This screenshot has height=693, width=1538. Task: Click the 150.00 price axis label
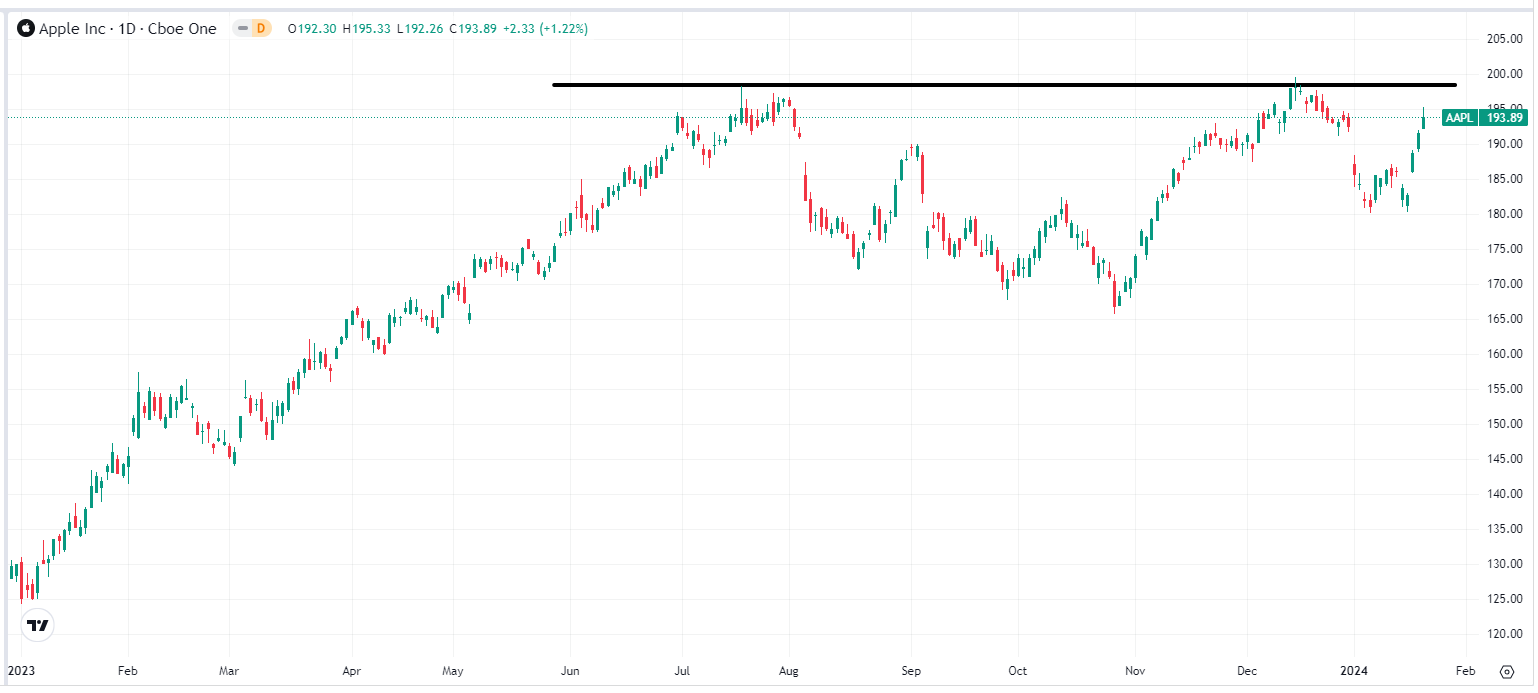pos(1504,424)
